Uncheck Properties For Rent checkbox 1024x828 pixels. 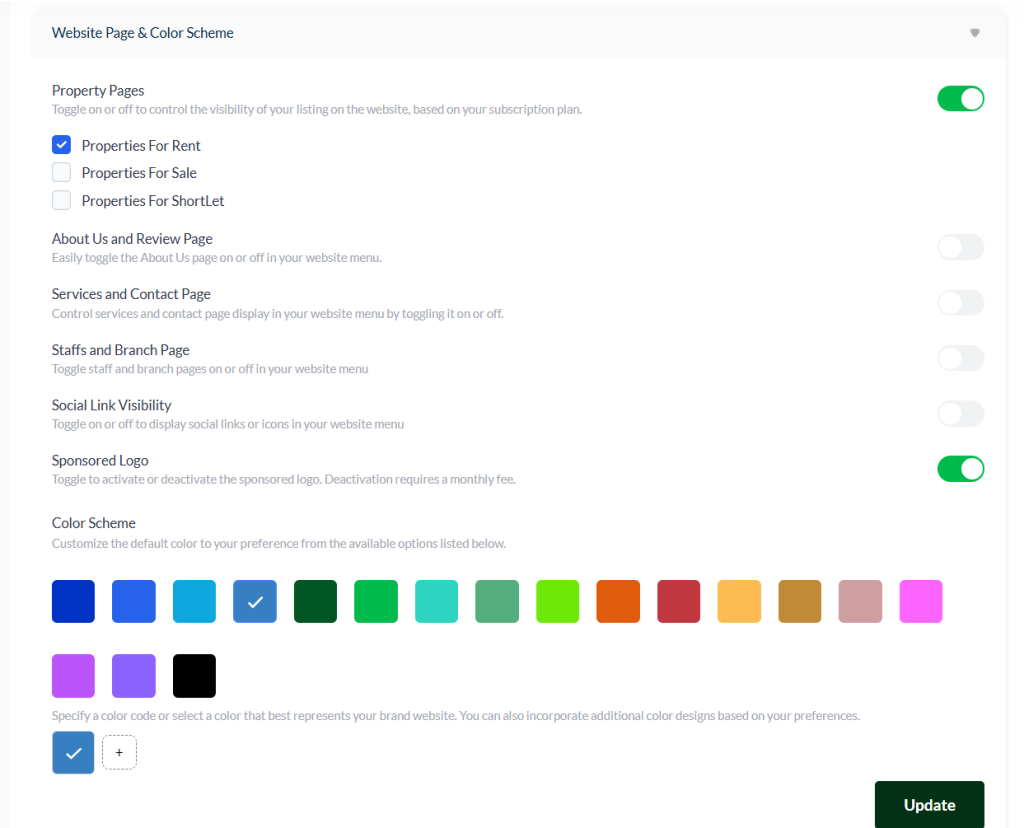tap(62, 145)
